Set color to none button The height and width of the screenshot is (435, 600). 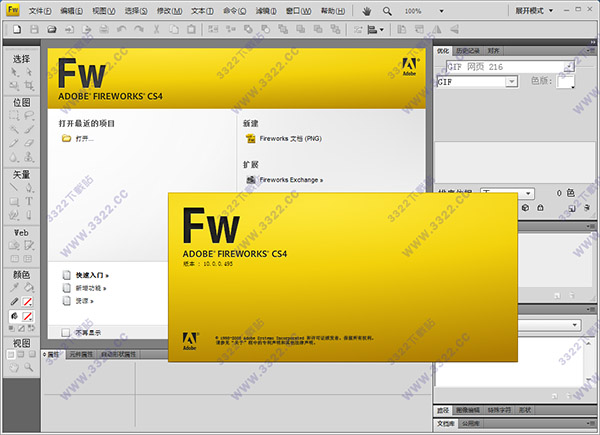pos(21,328)
